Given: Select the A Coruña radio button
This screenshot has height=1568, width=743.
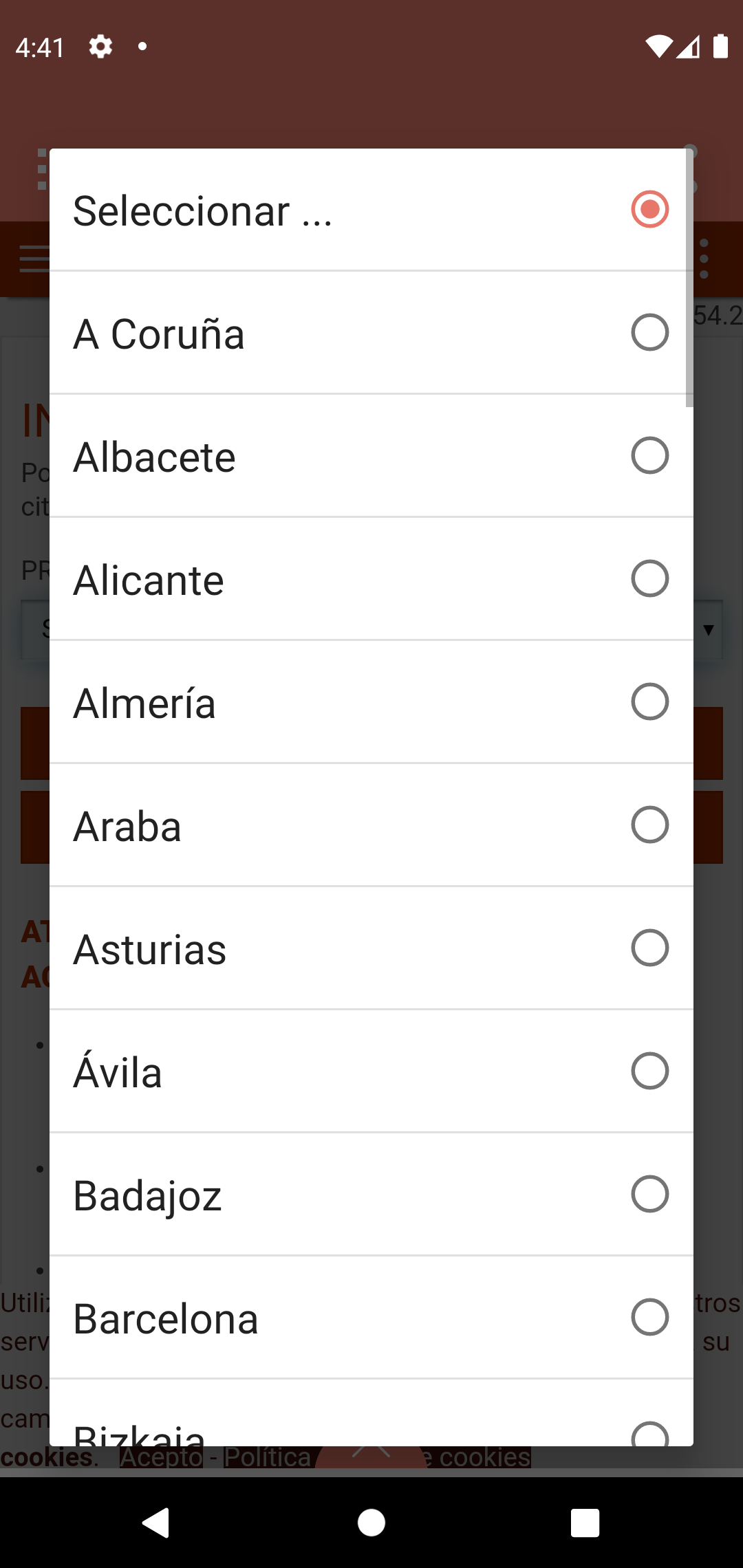Looking at the screenshot, I should pyautogui.click(x=649, y=333).
